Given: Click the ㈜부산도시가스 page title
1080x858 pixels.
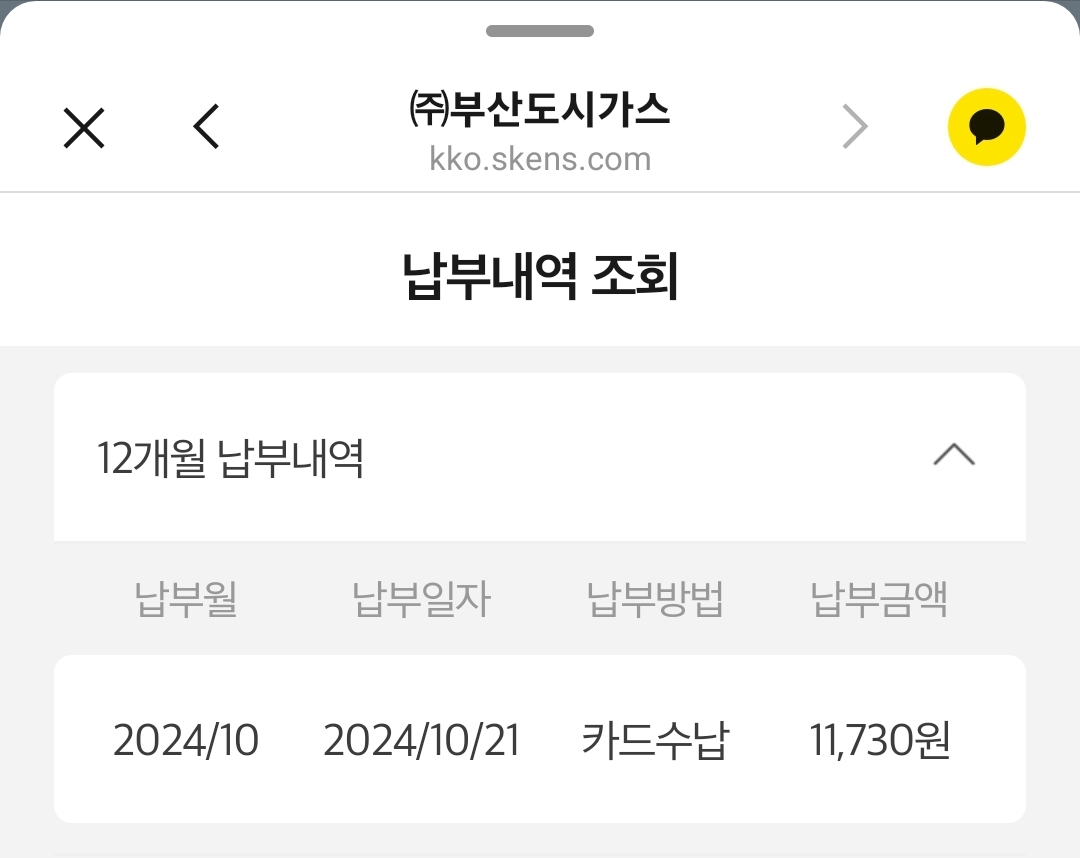Looking at the screenshot, I should 540,109.
